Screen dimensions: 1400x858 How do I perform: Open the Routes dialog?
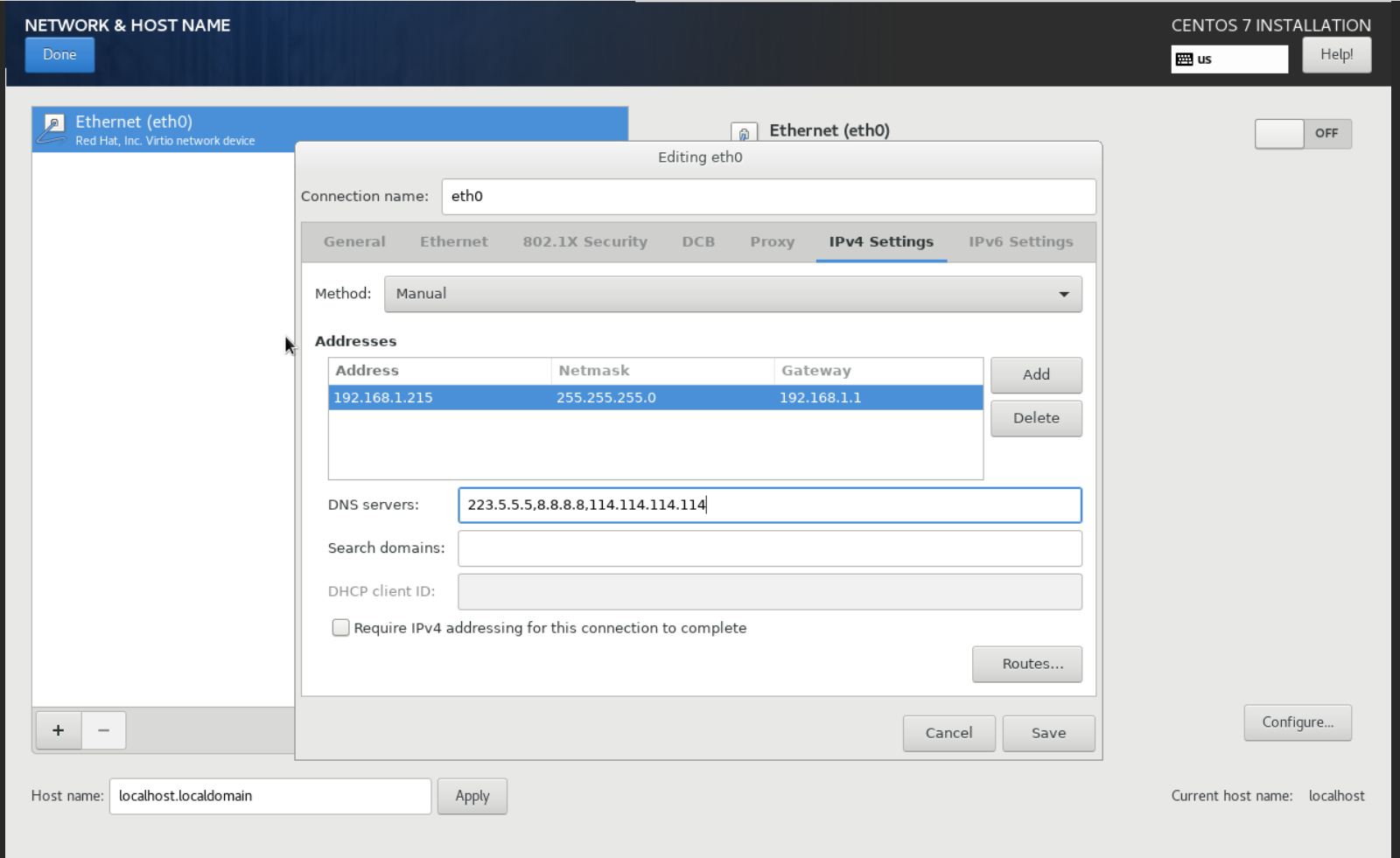click(x=1026, y=664)
